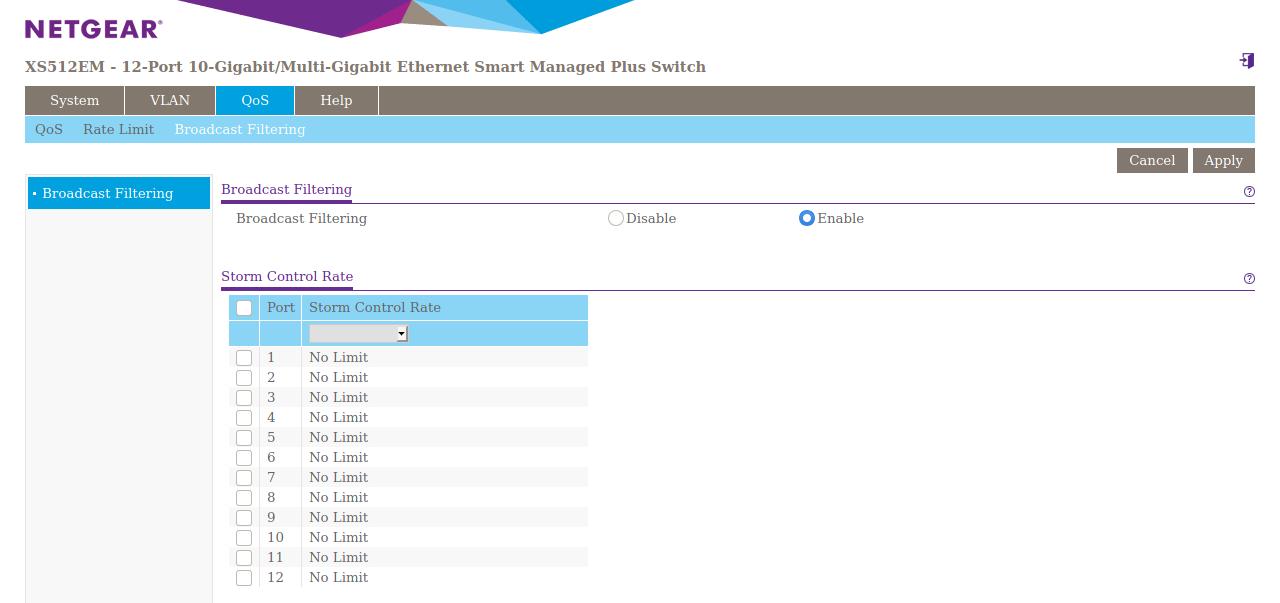Switch to the VLAN tab

tap(170, 101)
